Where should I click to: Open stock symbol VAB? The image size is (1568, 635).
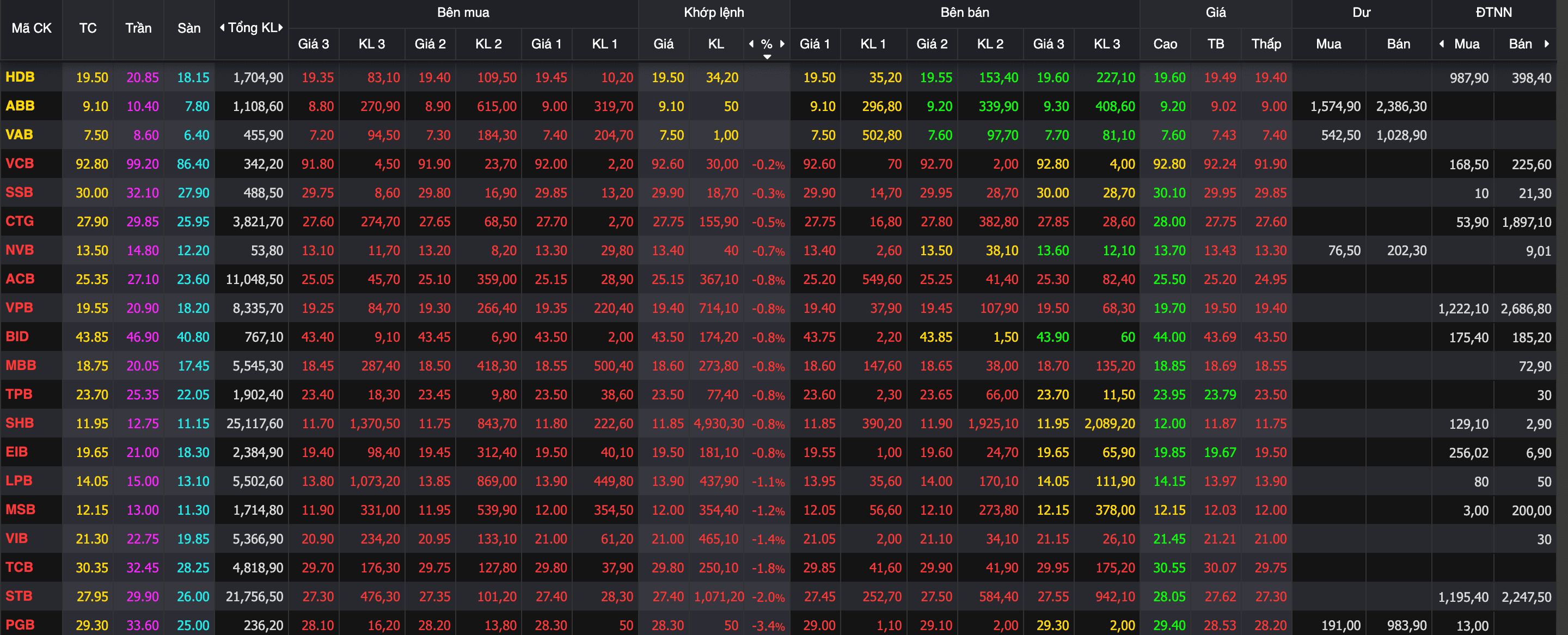19,135
